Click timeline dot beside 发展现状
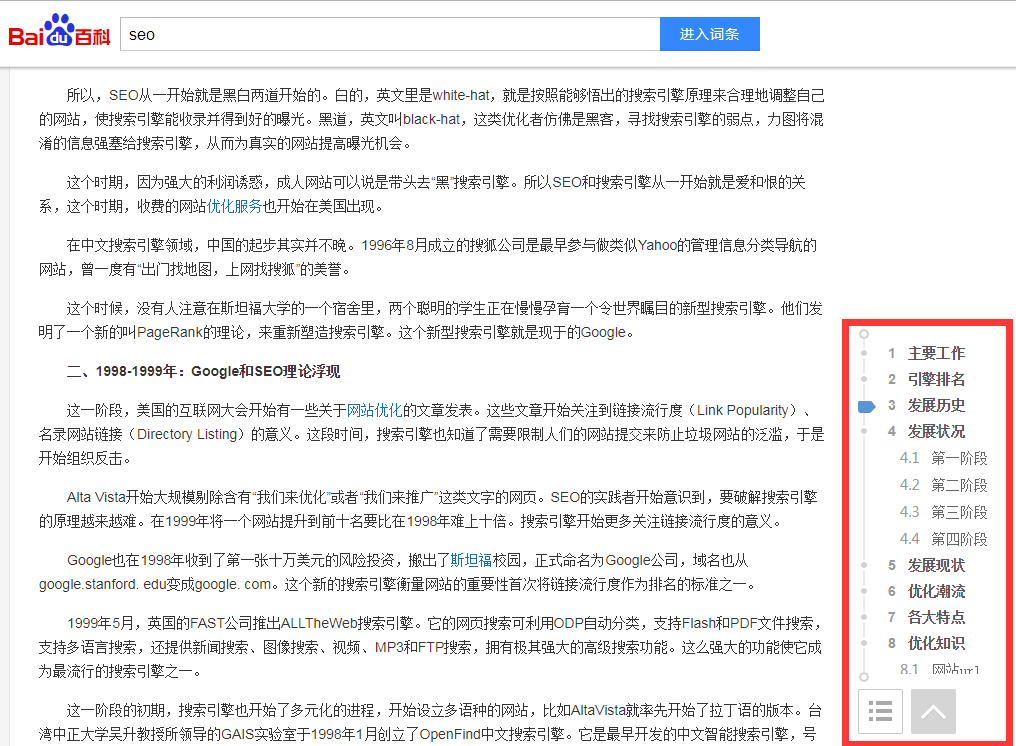 tap(864, 565)
